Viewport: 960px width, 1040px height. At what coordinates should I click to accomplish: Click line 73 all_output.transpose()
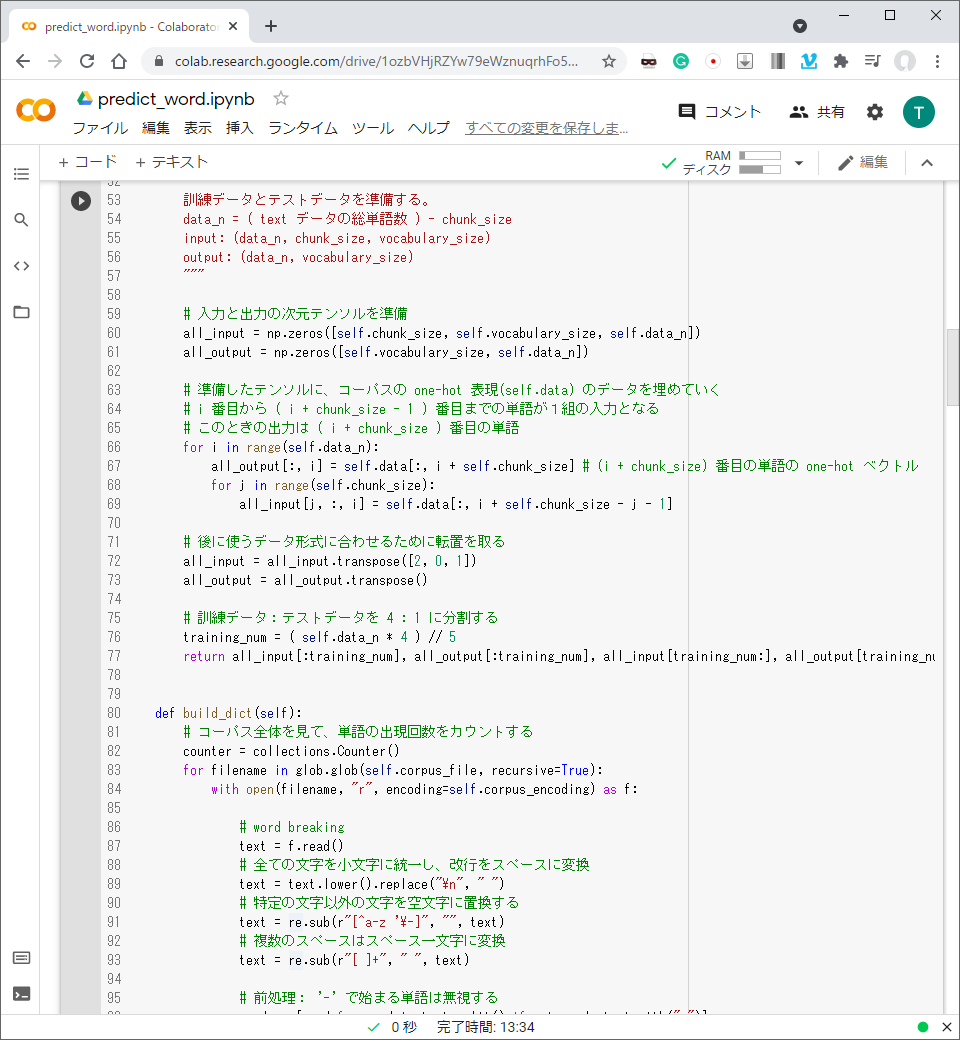[305, 580]
